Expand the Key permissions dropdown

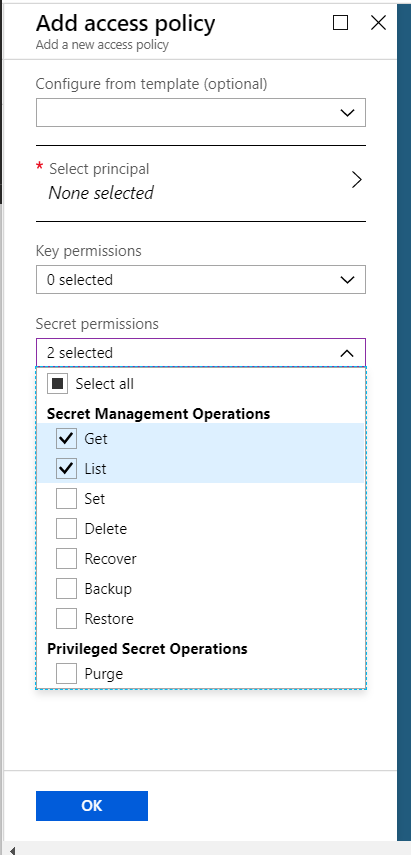point(201,280)
